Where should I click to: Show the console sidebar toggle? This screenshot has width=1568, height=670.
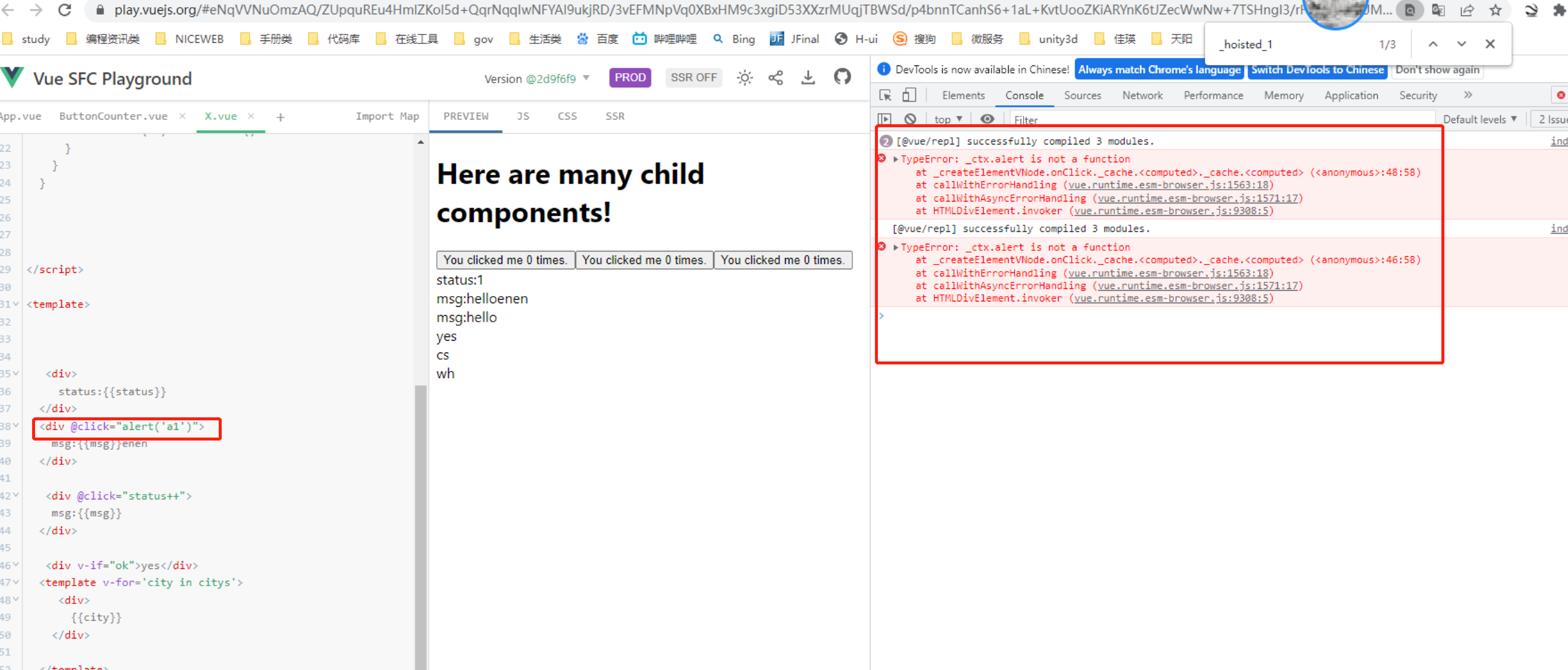coord(884,119)
